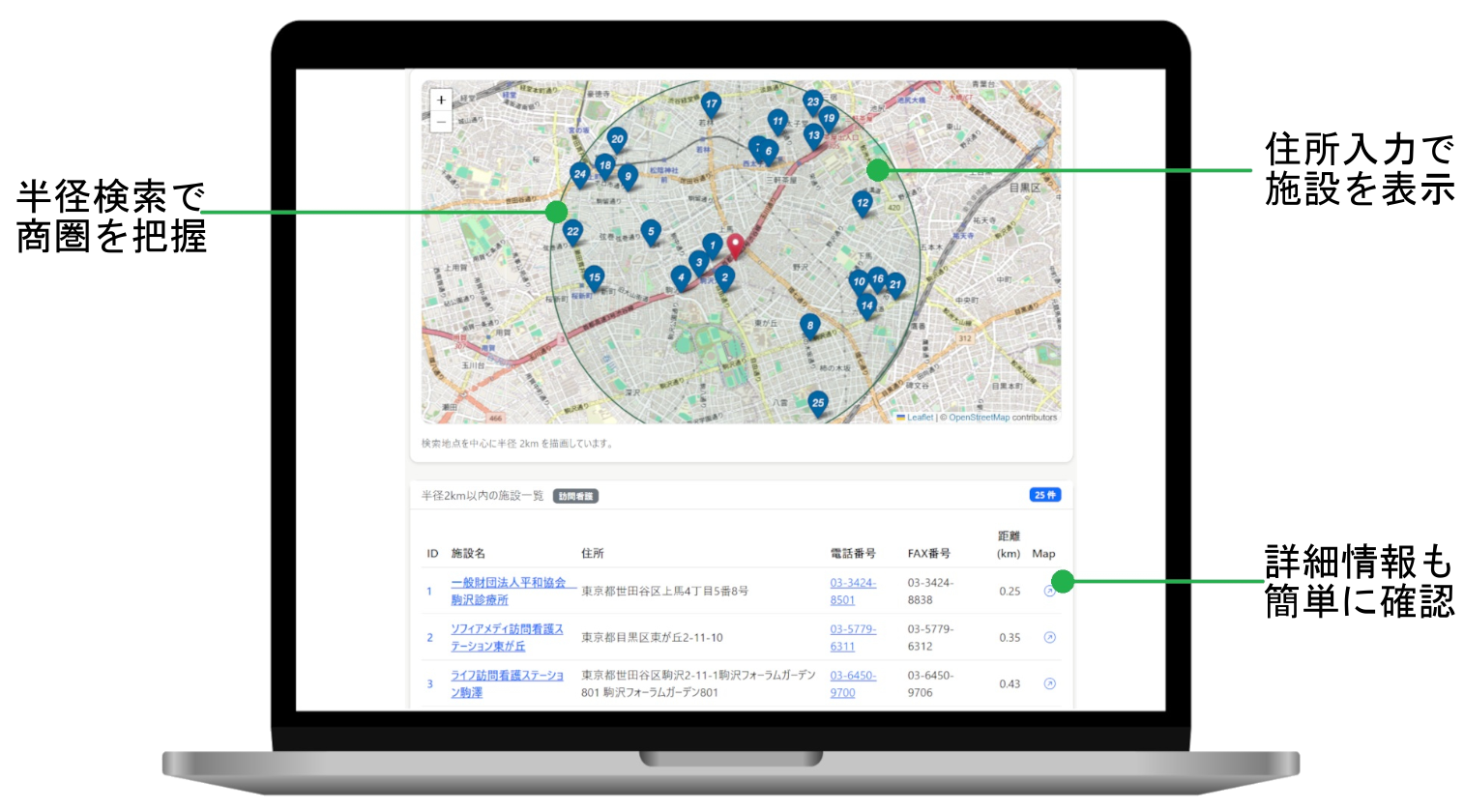
Task: Click the map zoom in plus button
Action: [x=441, y=100]
